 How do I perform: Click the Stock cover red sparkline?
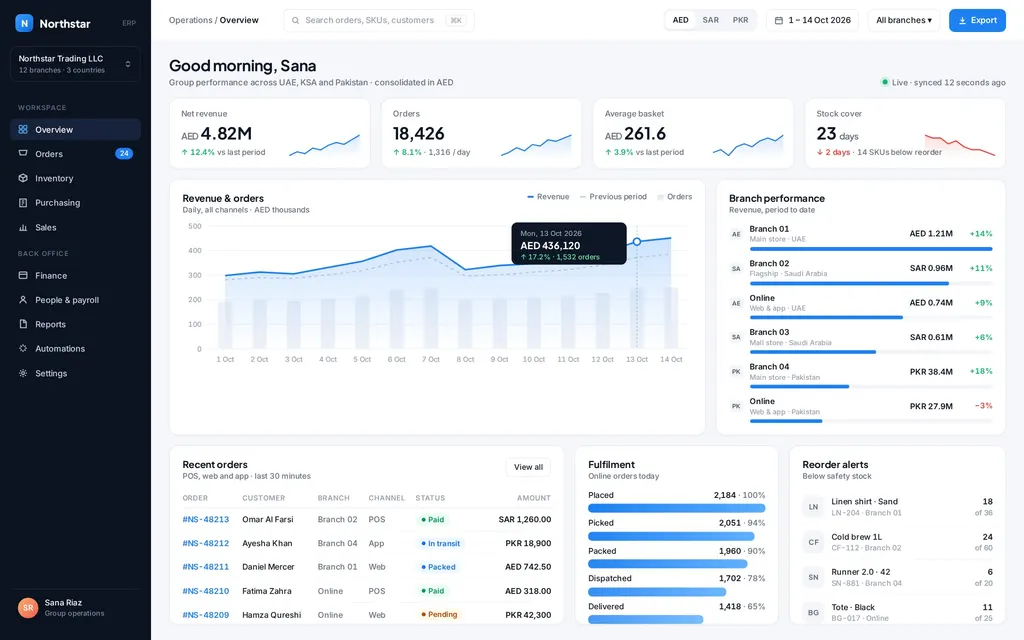(960, 145)
